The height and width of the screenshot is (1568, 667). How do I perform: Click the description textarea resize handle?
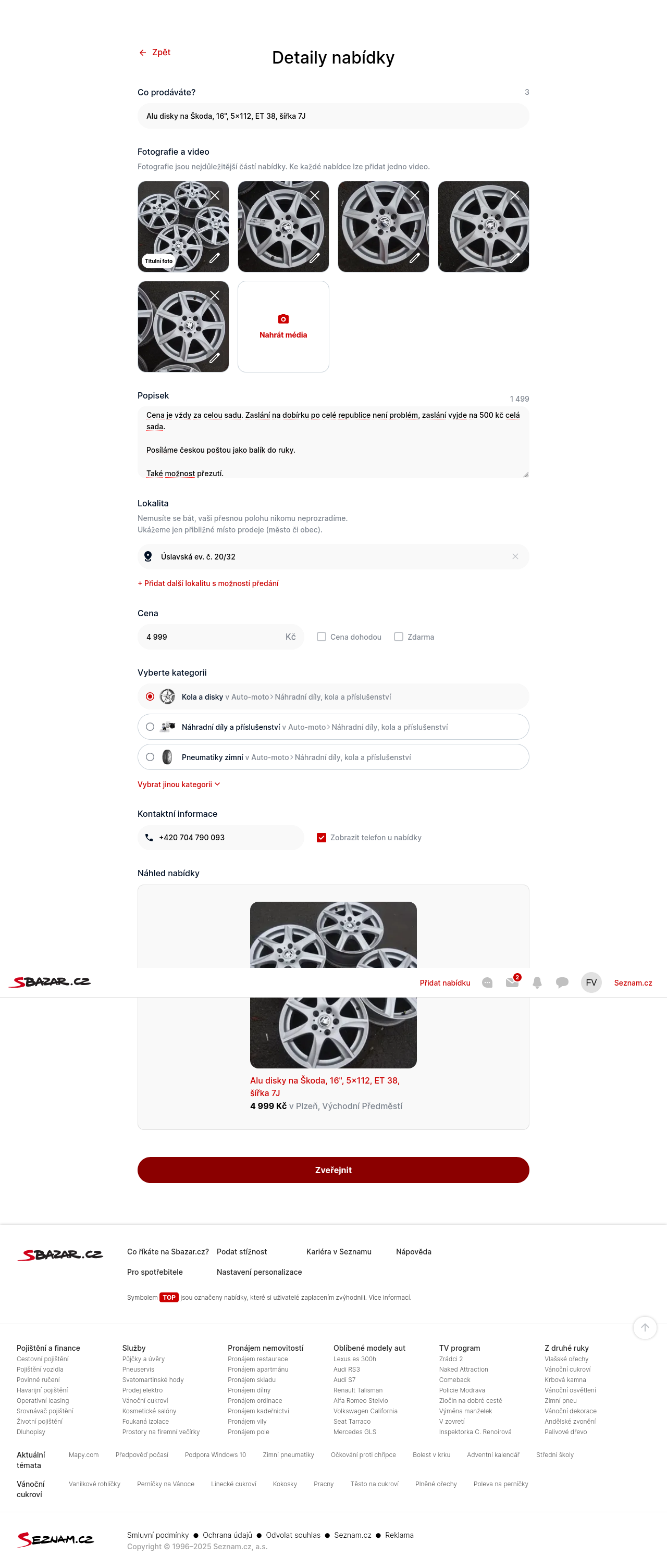[525, 474]
